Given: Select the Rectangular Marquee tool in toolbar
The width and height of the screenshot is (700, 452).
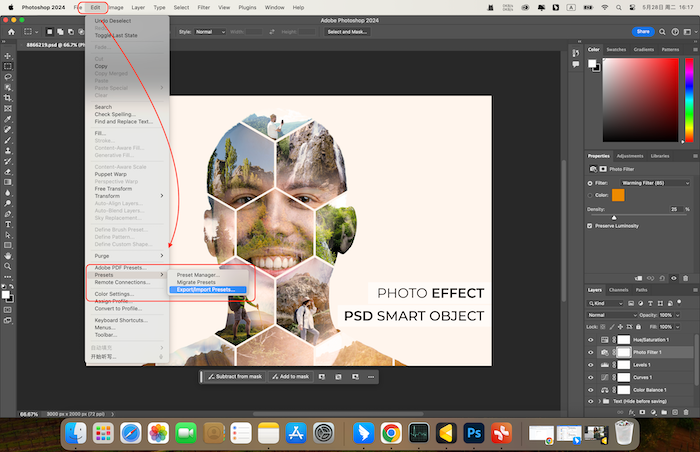Looking at the screenshot, I should (x=8, y=66).
